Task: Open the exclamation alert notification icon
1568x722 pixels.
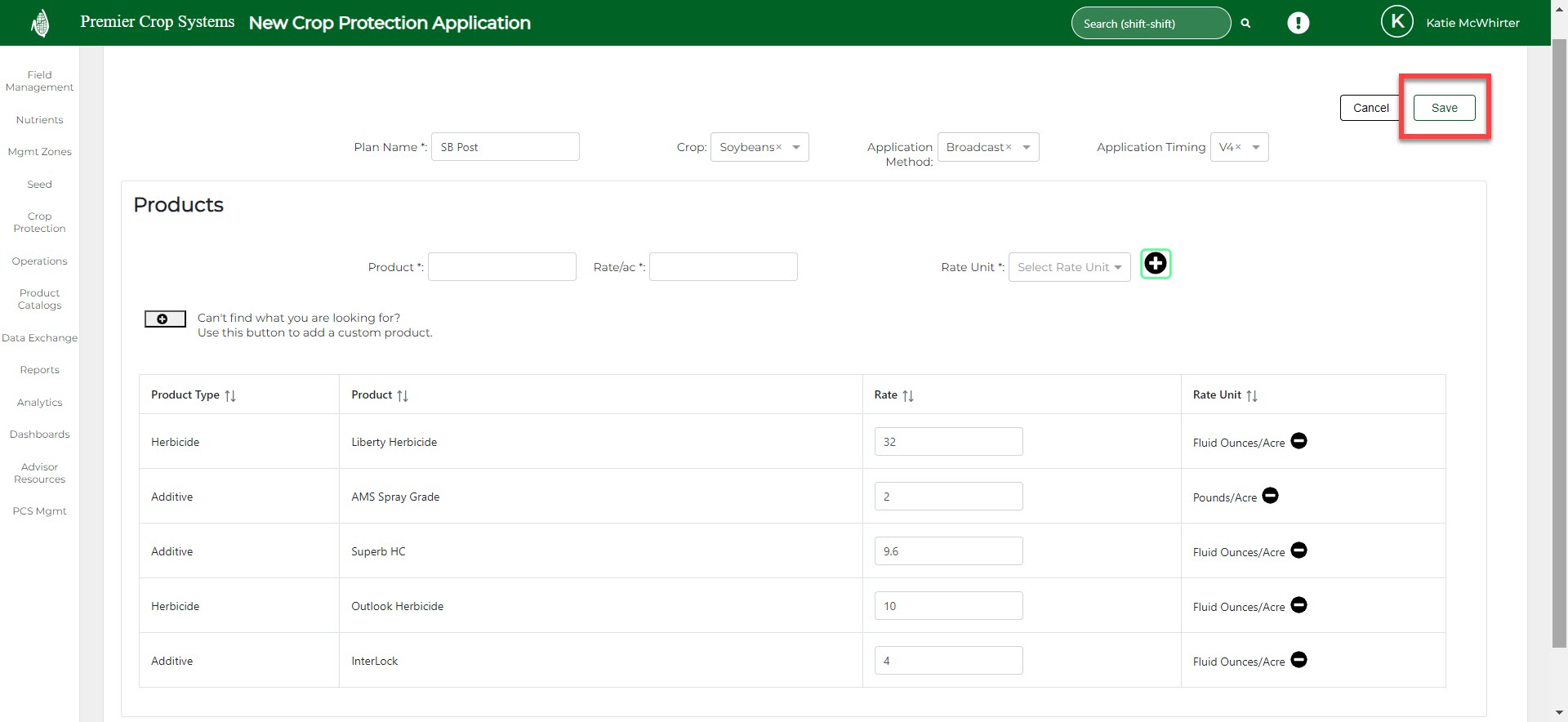Action: [1298, 23]
